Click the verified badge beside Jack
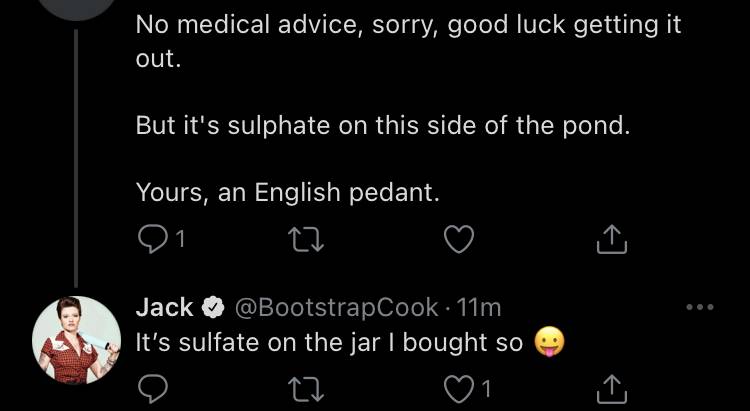Viewport: 750px width, 411px height. coord(213,308)
